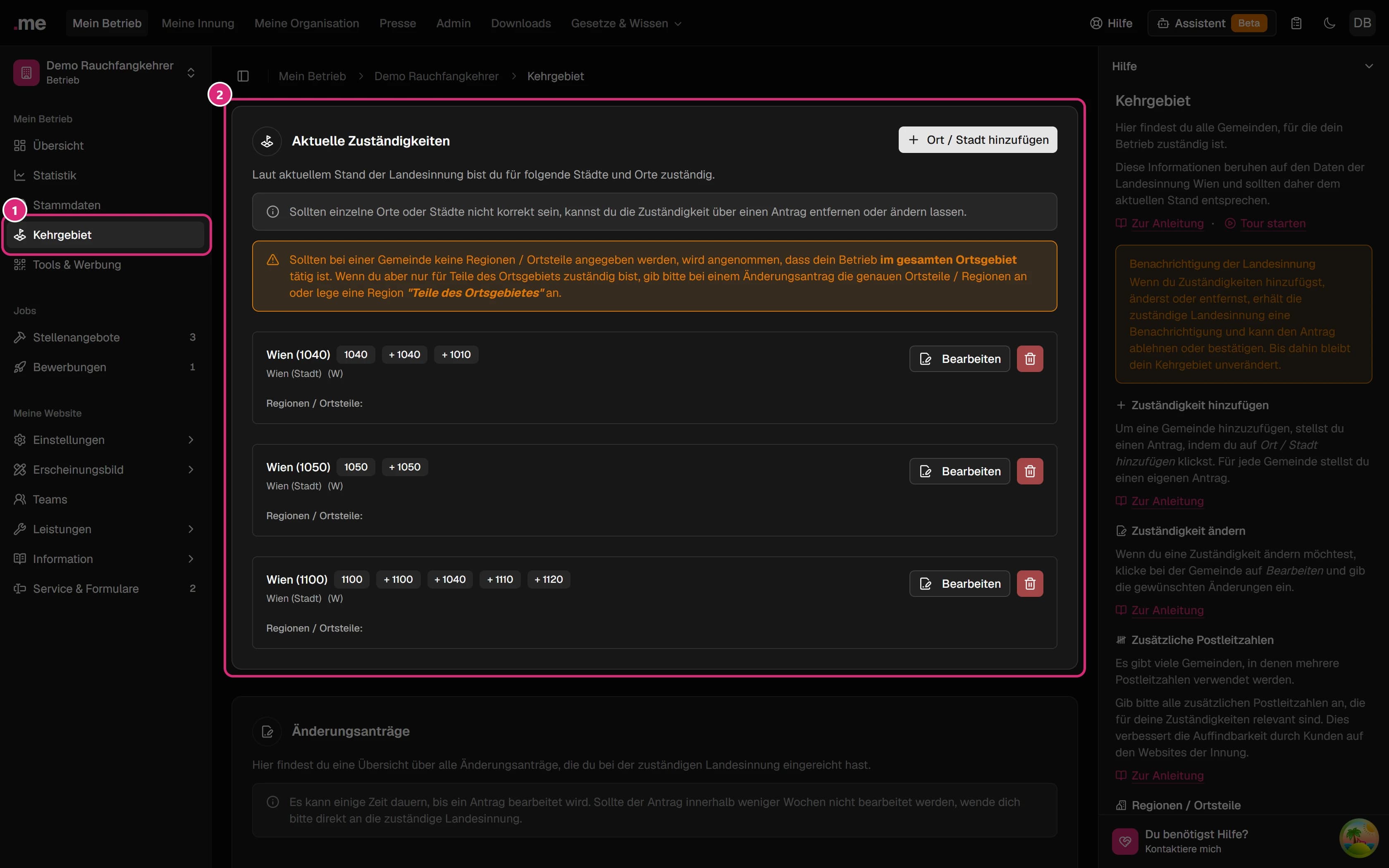Viewport: 1389px width, 868px height.
Task: Switch to Meine Innung tab
Action: click(198, 24)
